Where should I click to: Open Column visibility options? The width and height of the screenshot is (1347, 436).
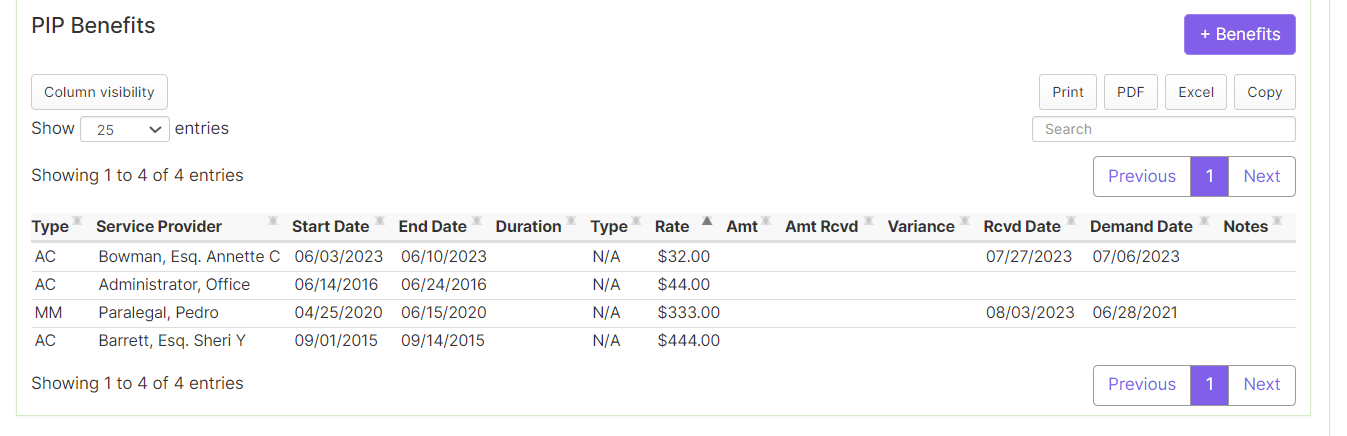[x=99, y=92]
